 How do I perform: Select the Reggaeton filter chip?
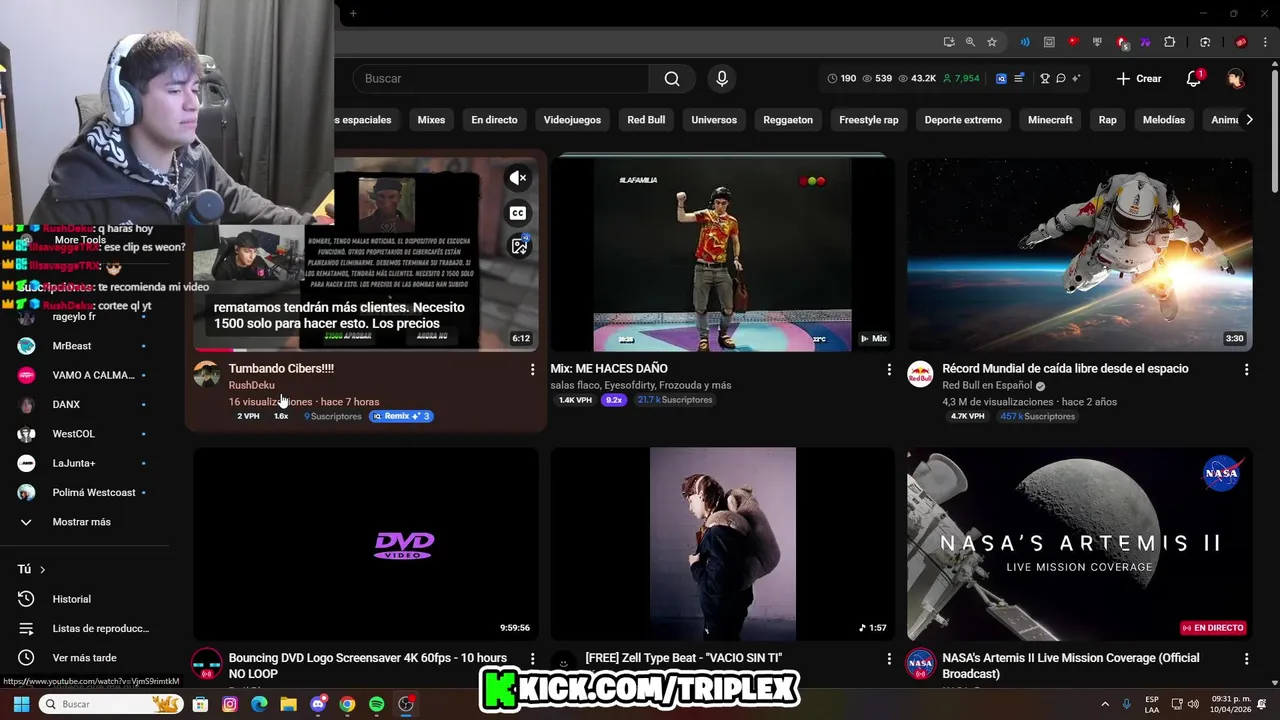pyautogui.click(x=788, y=120)
